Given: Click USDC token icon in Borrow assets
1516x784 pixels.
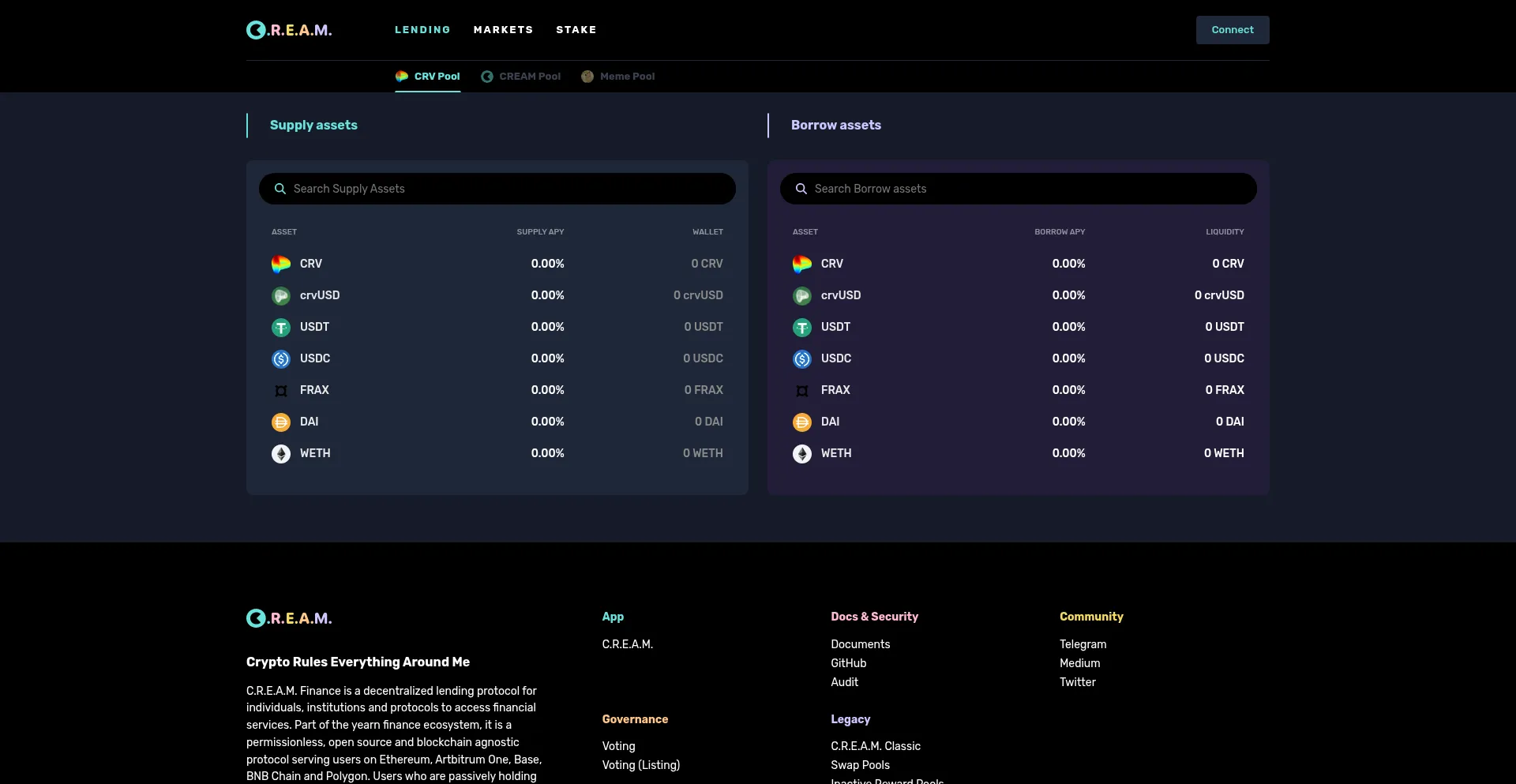Looking at the screenshot, I should [802, 358].
